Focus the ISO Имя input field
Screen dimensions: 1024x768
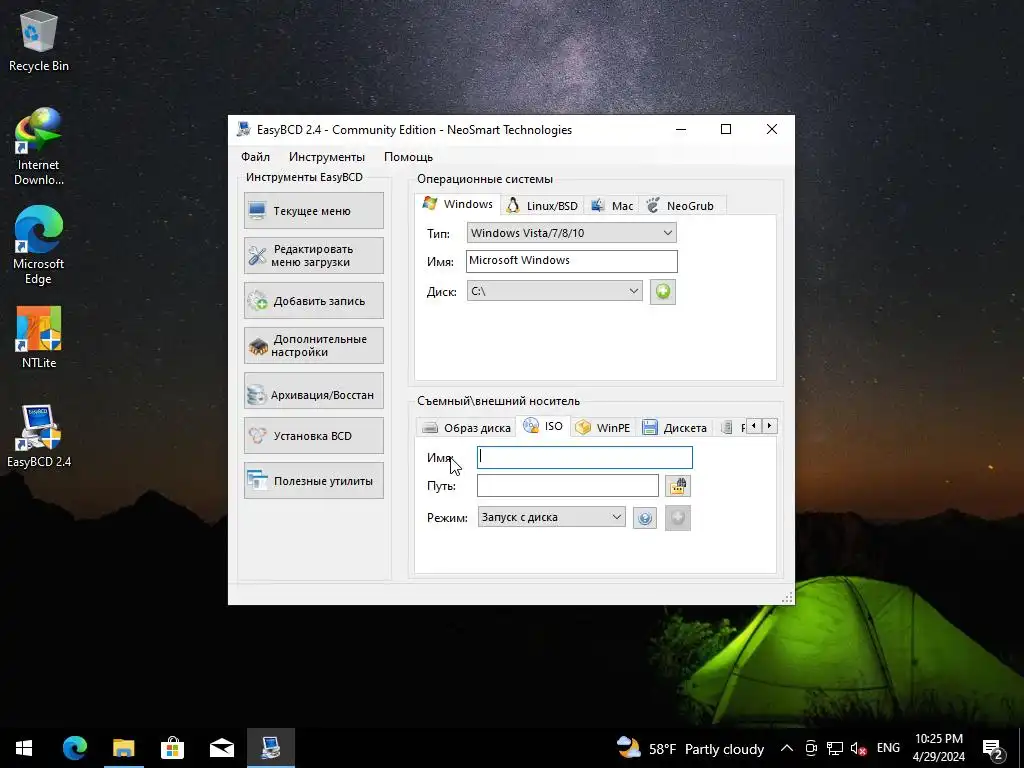[584, 457]
